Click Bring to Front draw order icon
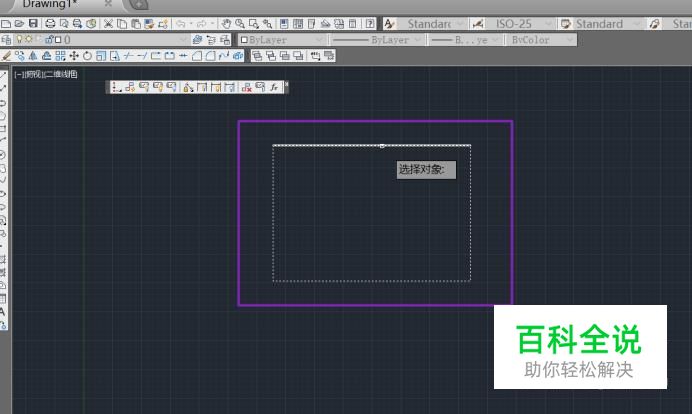 [x=257, y=56]
